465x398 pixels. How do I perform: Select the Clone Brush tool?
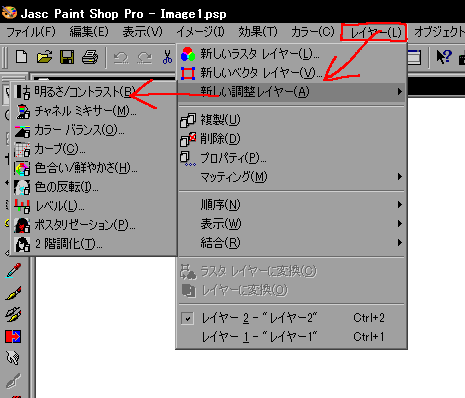(x=13, y=314)
